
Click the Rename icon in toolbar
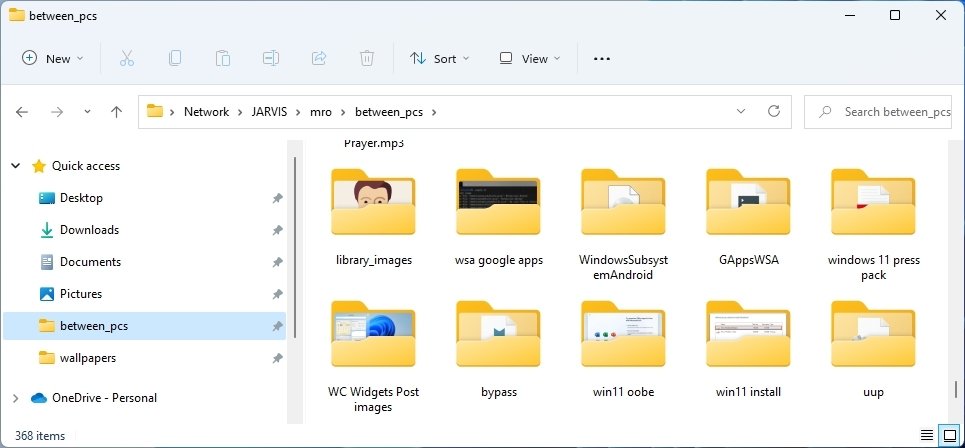coord(271,58)
